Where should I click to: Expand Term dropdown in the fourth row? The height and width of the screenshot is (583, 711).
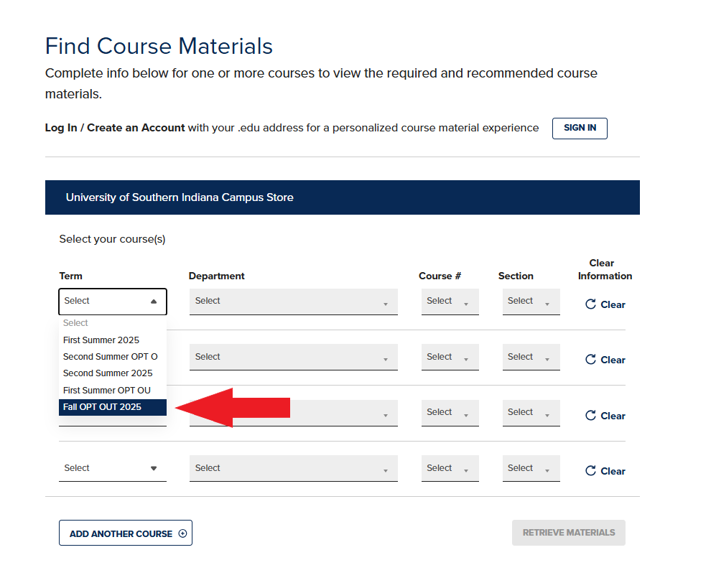pos(112,468)
